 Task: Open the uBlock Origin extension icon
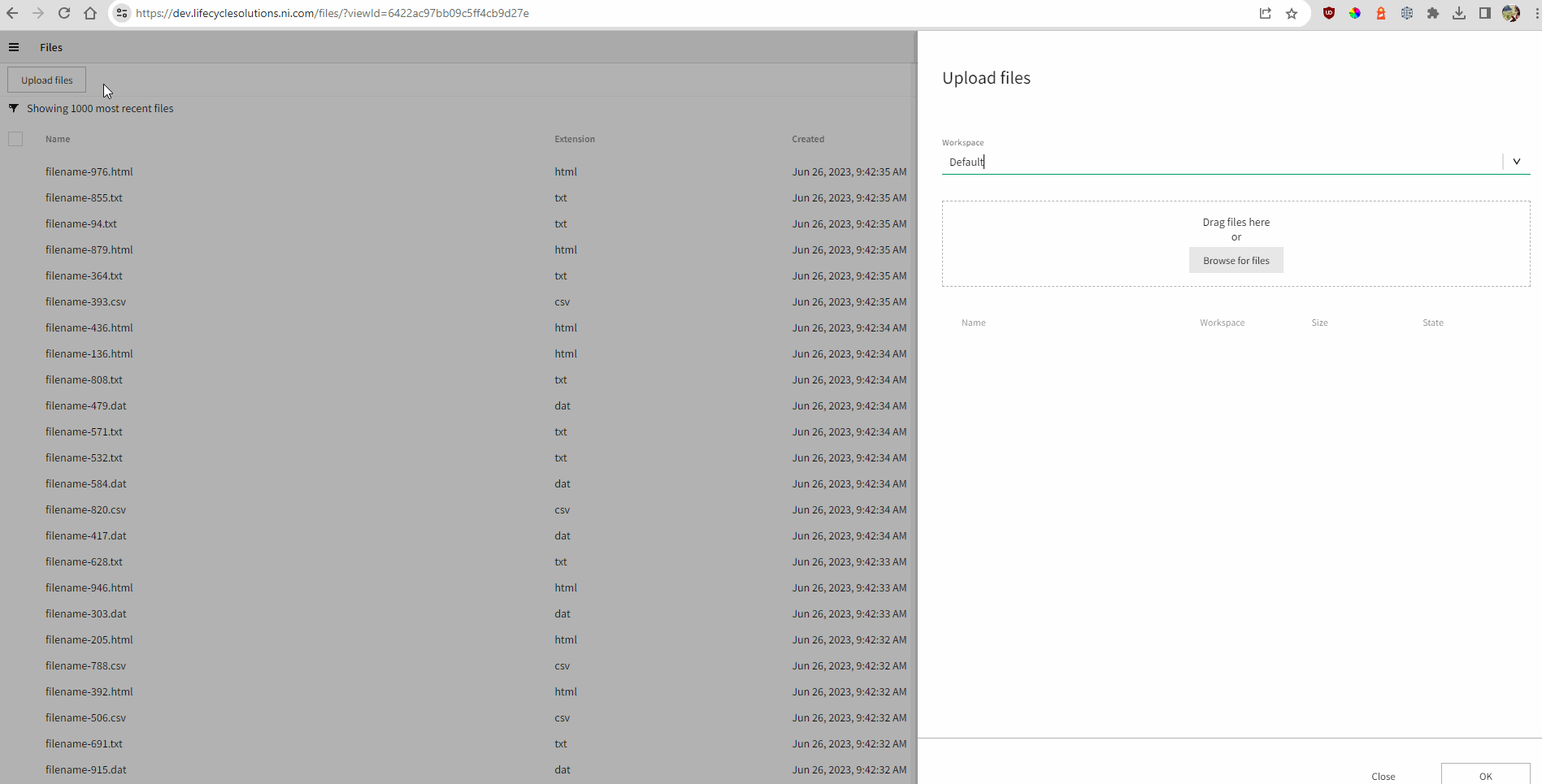pyautogui.click(x=1330, y=13)
